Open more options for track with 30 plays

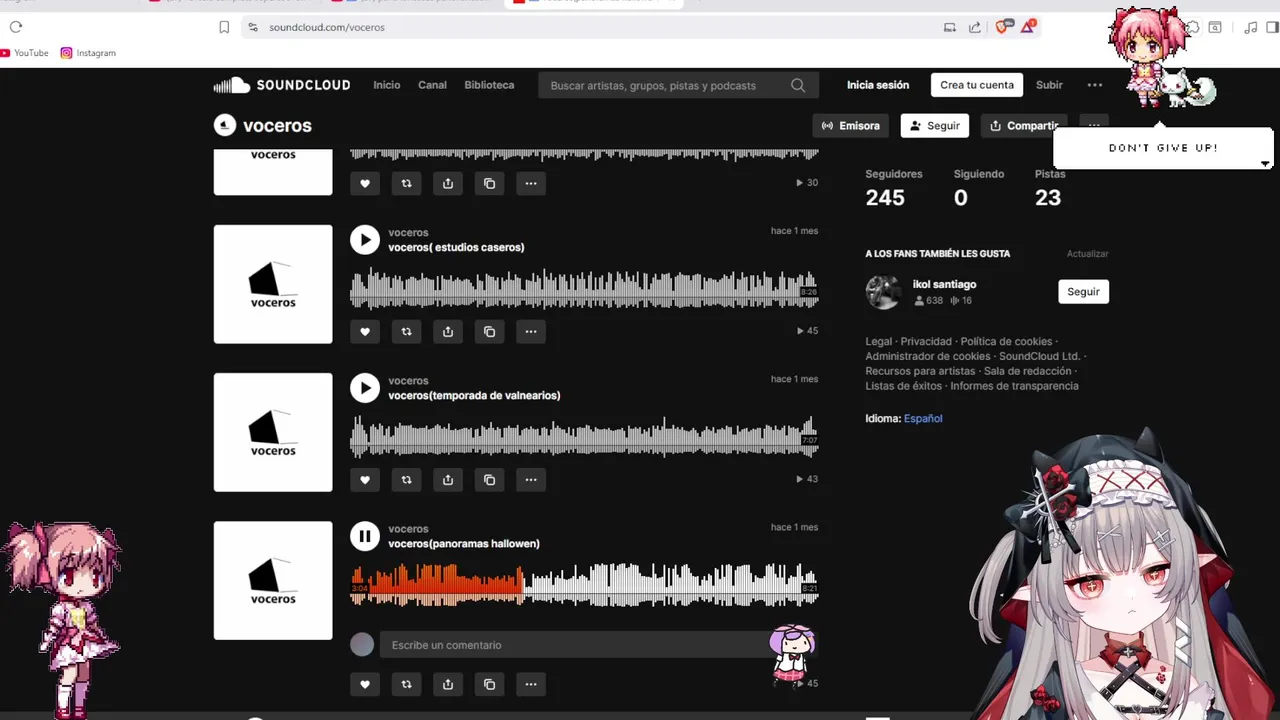531,183
